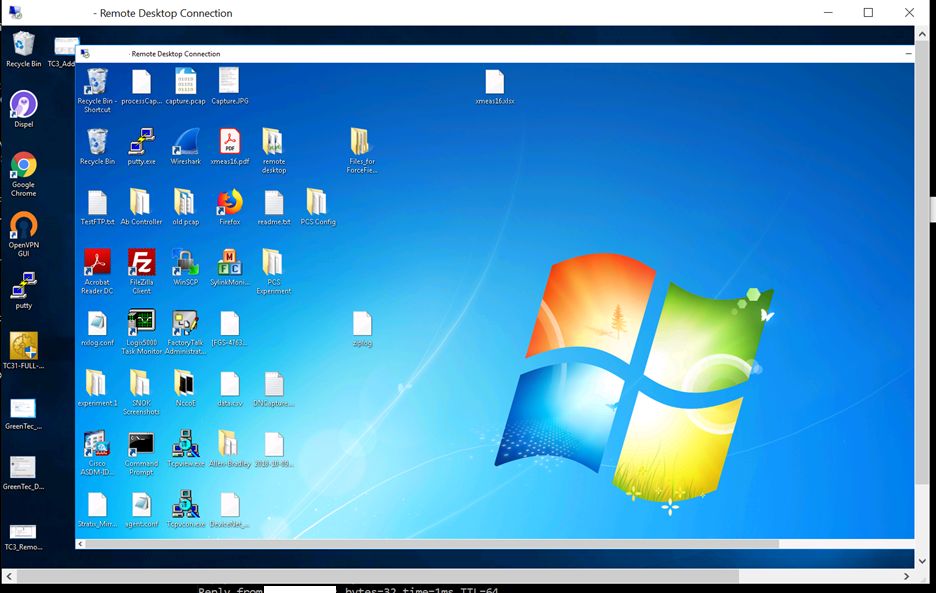Launch FileZilla Client
This screenshot has width=936, height=593.
coord(141,271)
